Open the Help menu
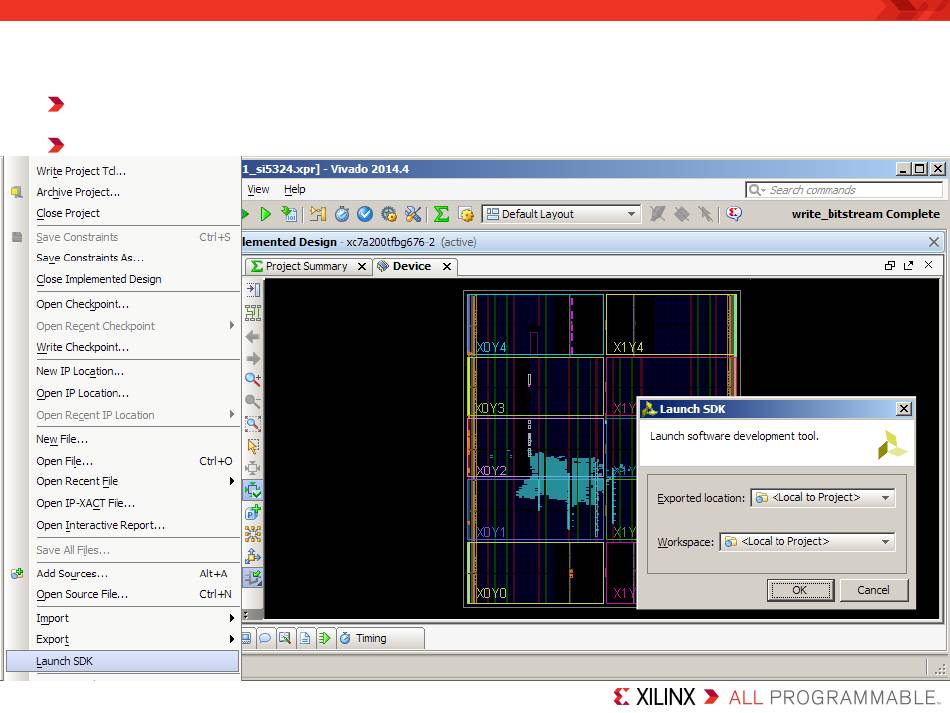The width and height of the screenshot is (950, 713). 294,189
